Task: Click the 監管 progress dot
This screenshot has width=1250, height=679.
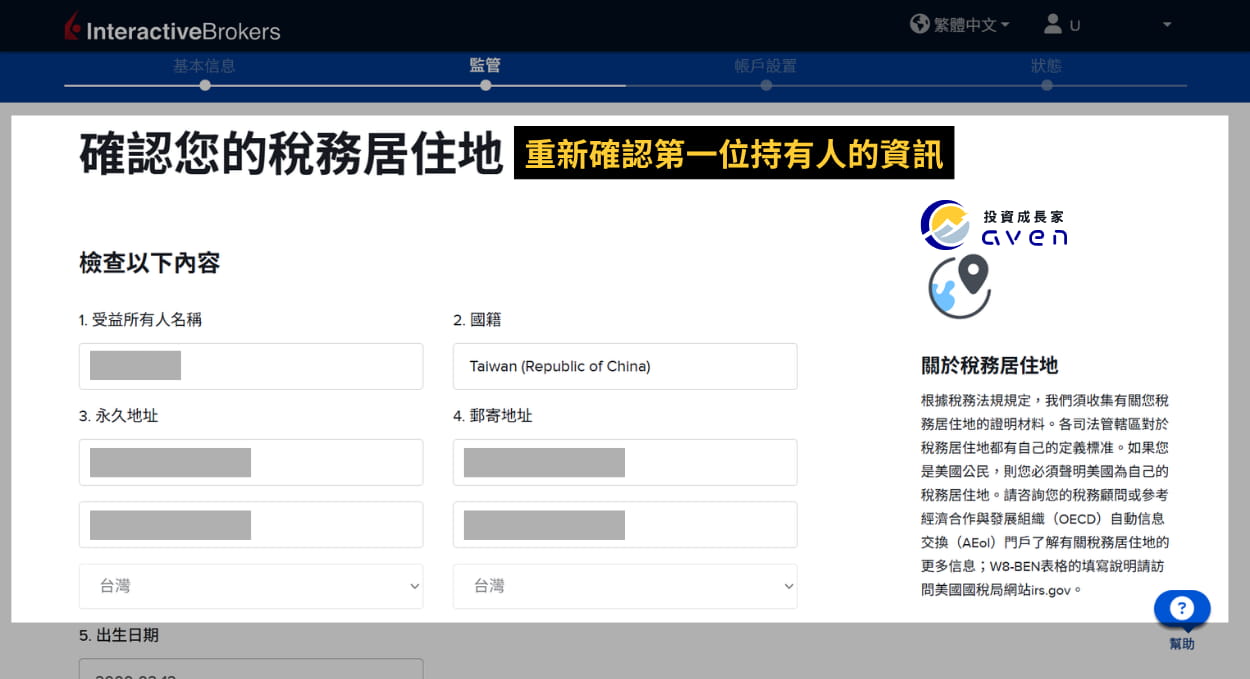Action: pyautogui.click(x=485, y=85)
